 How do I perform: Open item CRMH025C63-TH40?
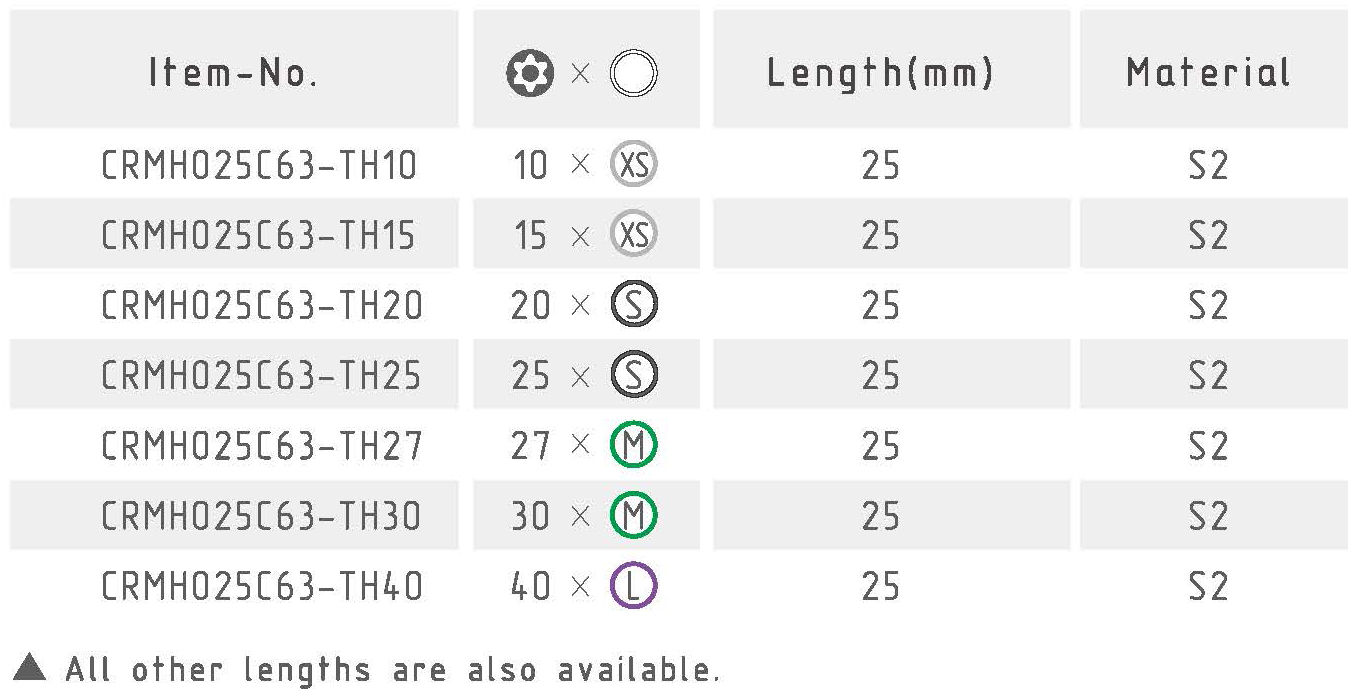(x=261, y=586)
